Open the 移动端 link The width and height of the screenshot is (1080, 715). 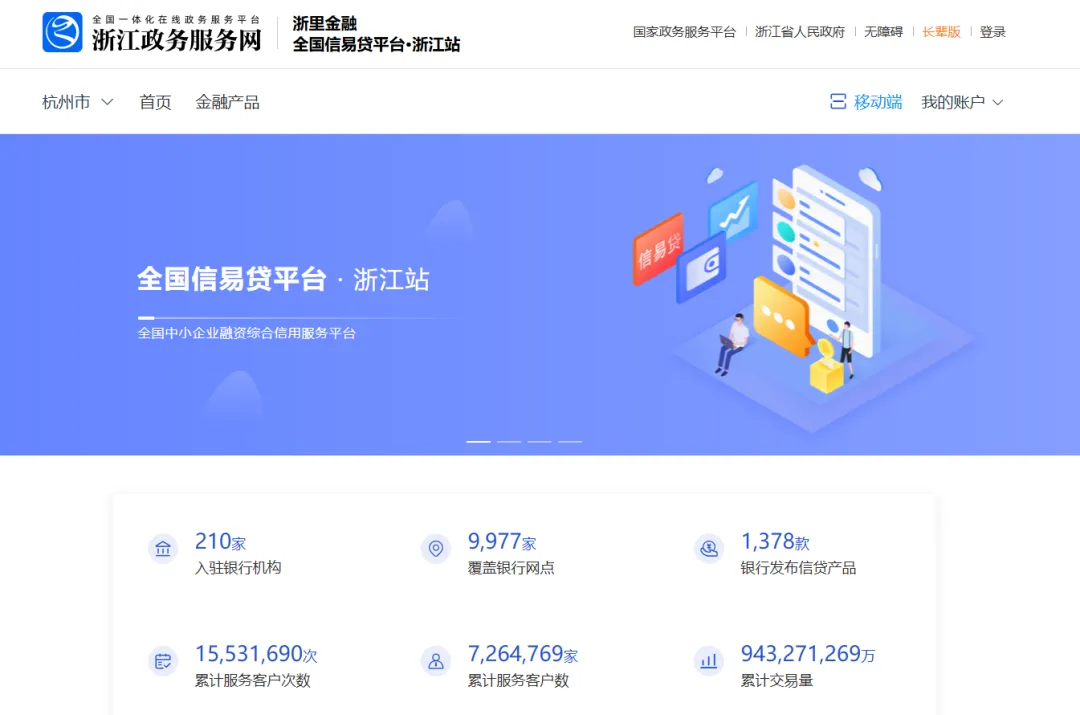point(878,102)
